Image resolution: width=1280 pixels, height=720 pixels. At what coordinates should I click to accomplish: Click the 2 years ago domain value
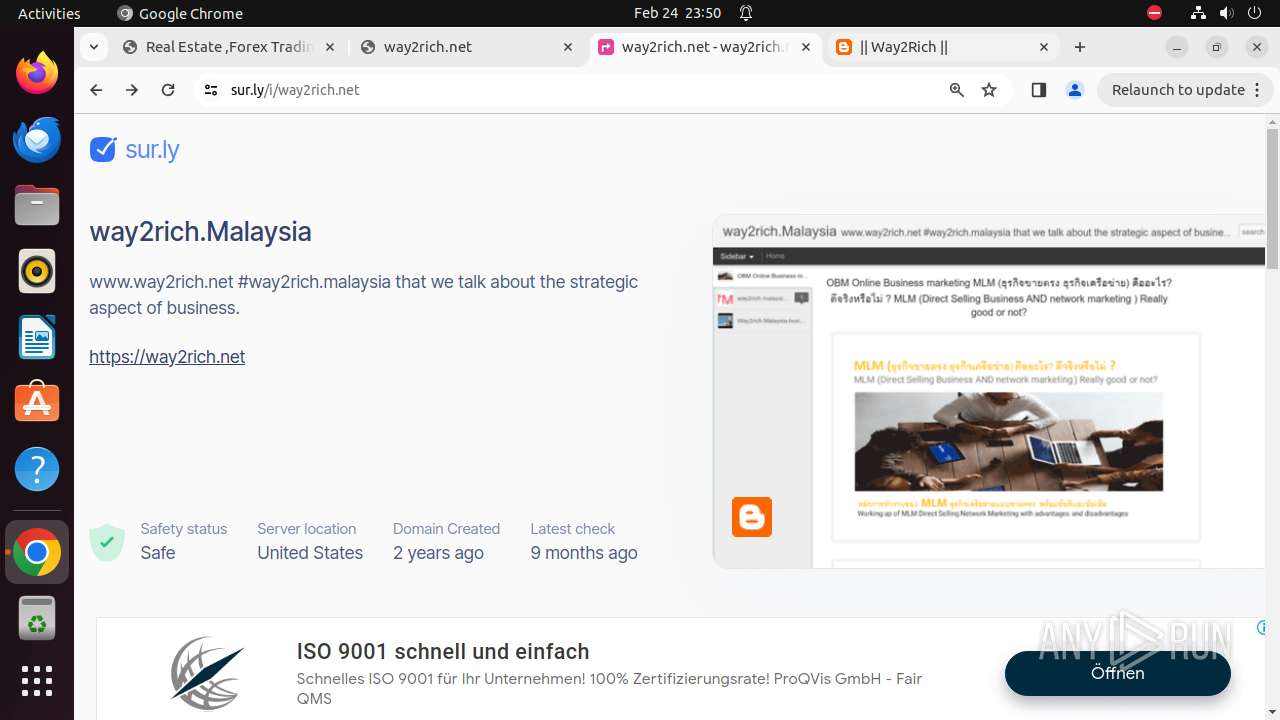pos(438,553)
